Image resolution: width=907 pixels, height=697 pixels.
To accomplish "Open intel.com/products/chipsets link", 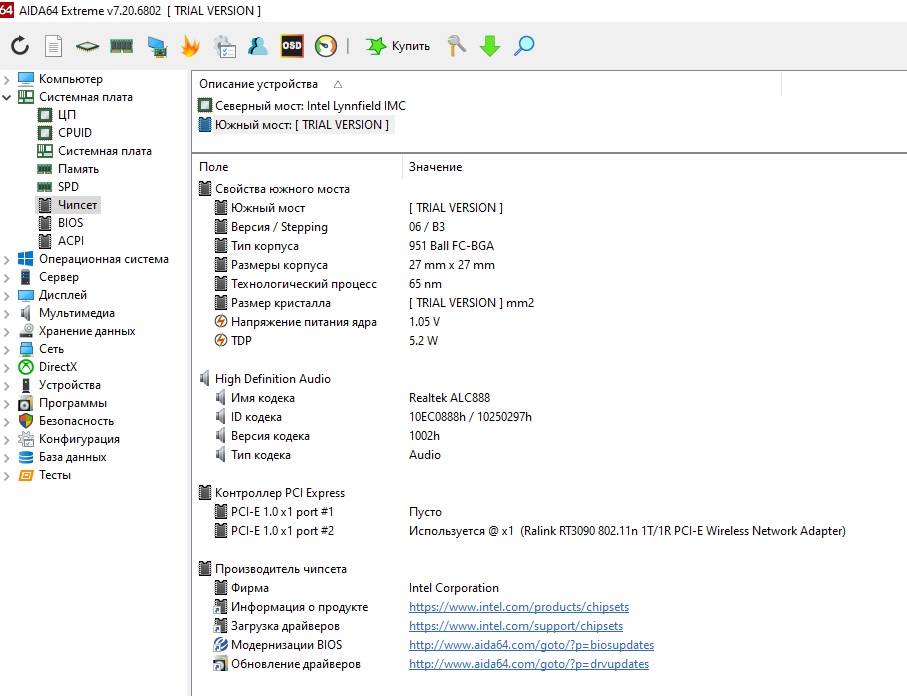I will (519, 607).
